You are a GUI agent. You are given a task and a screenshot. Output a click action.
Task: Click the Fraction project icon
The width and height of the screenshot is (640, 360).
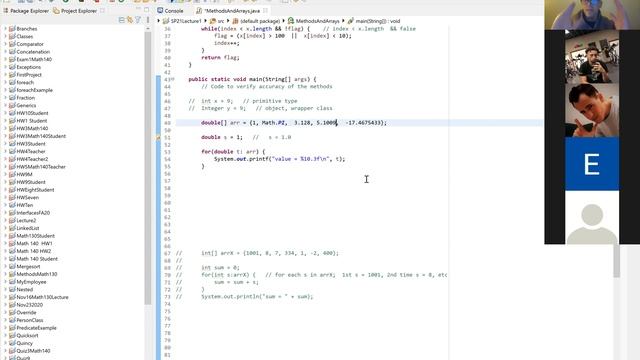tap(12, 98)
